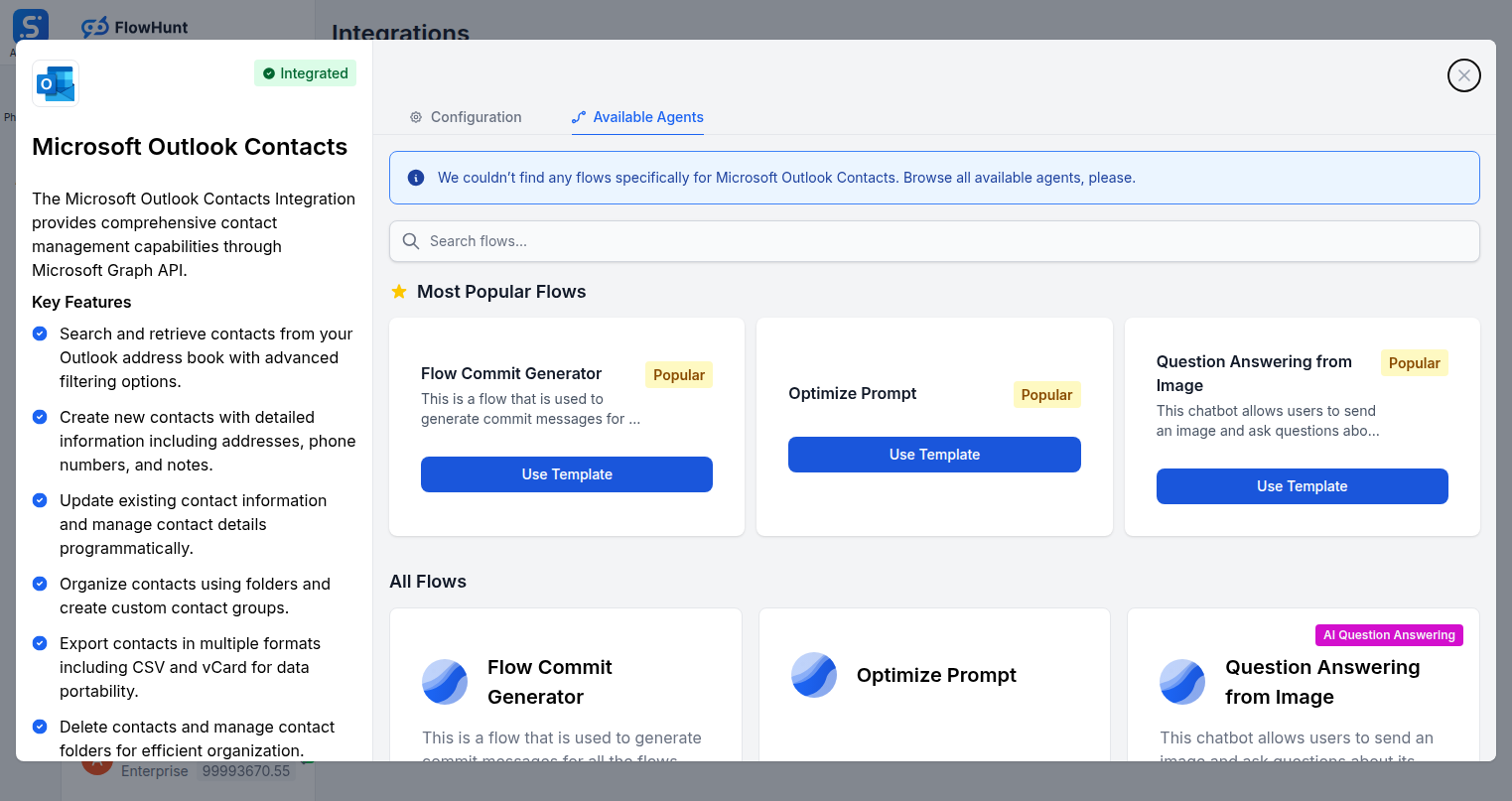Screen dimensions: 1512x801
Task: Click the Flow Commit Generator flow sphere icon
Action: [x=445, y=682]
